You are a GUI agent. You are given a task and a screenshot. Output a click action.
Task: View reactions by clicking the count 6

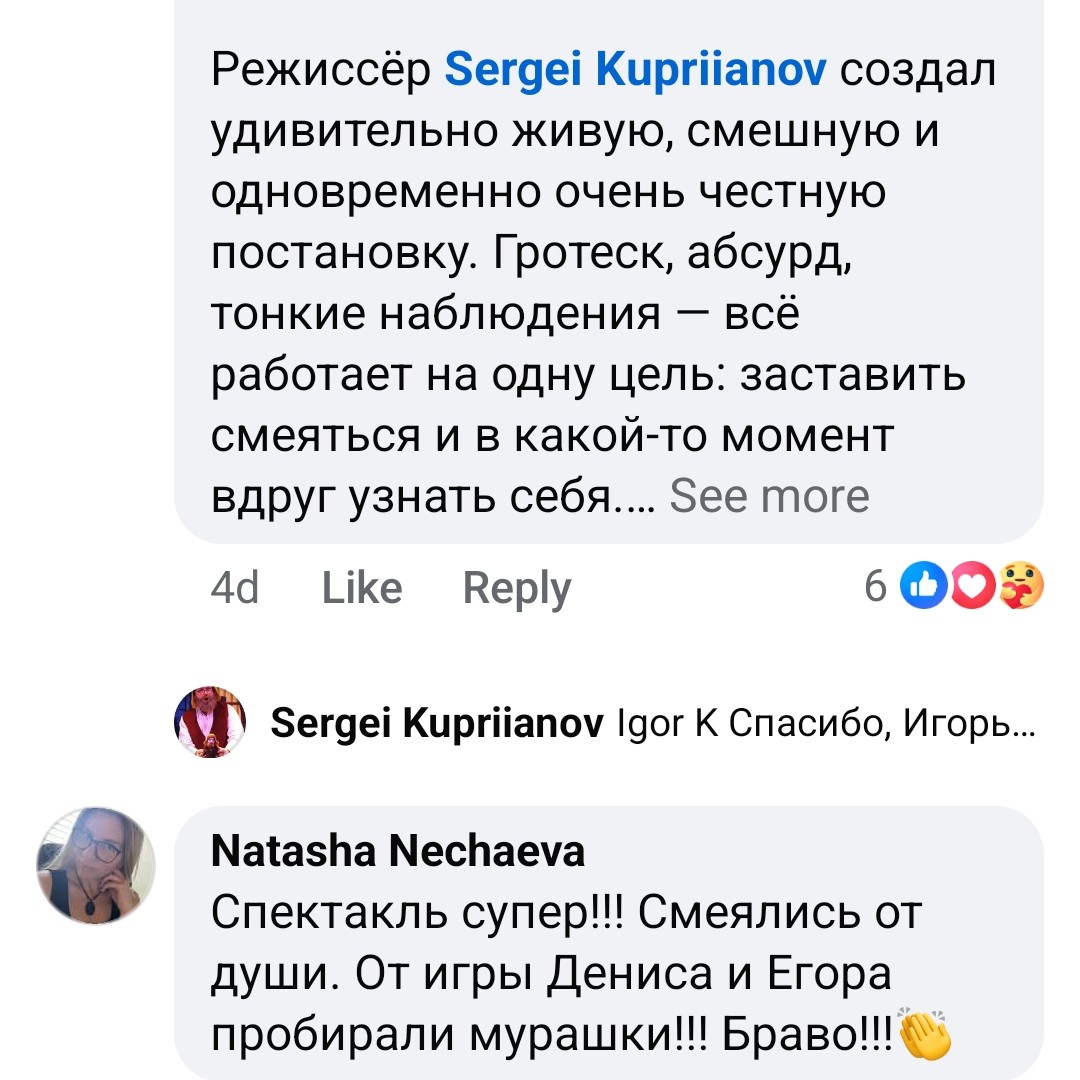[876, 587]
